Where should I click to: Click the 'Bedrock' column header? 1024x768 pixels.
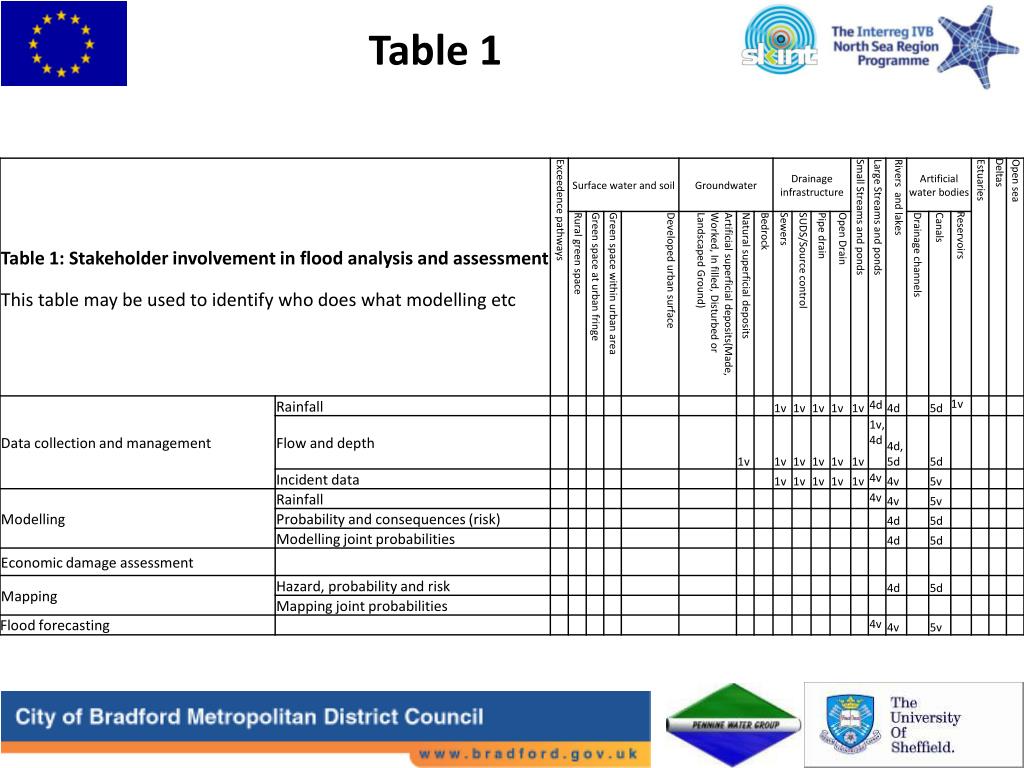pyautogui.click(x=764, y=231)
